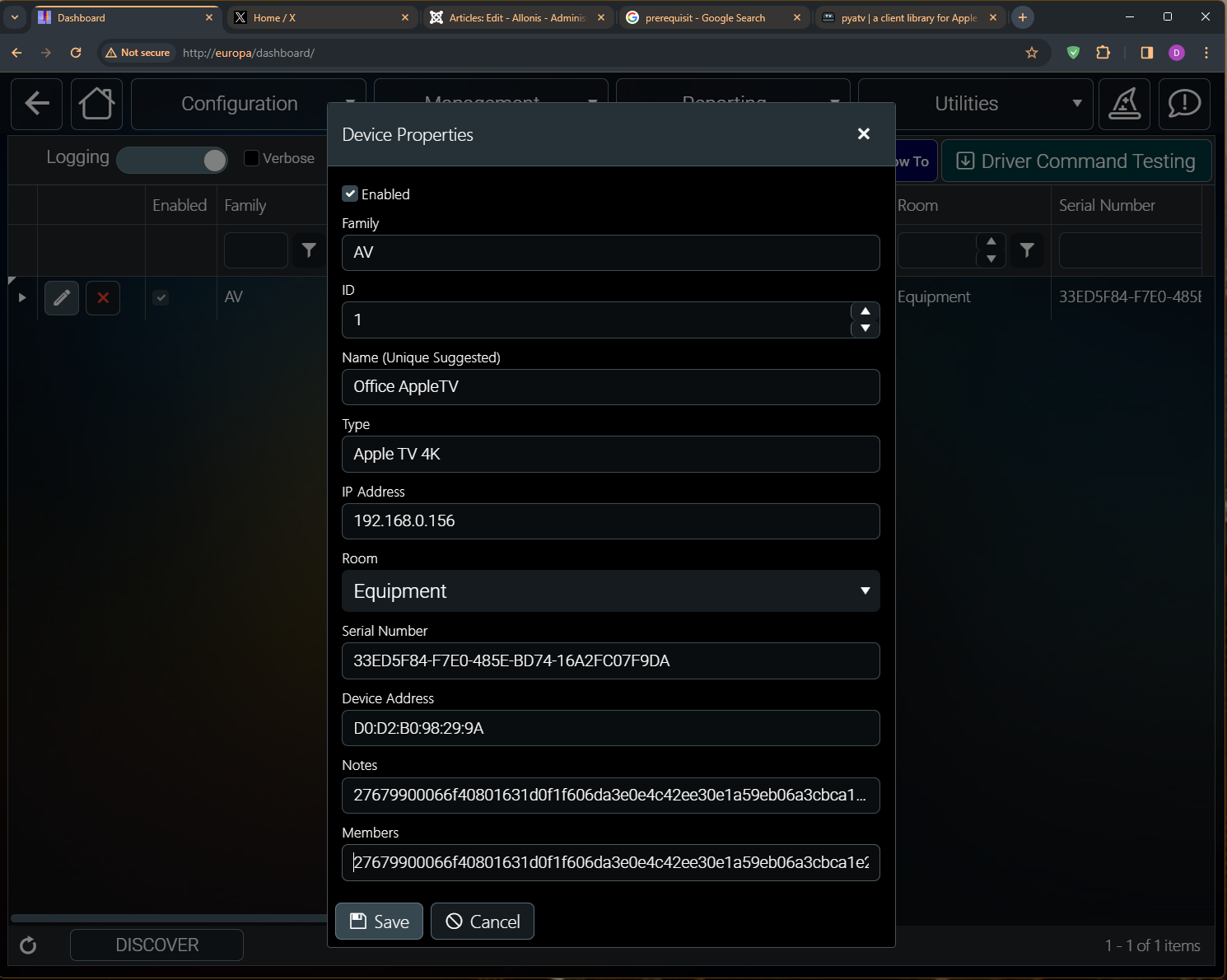
Task: Open the wizard hat tool icon
Action: tap(1124, 104)
